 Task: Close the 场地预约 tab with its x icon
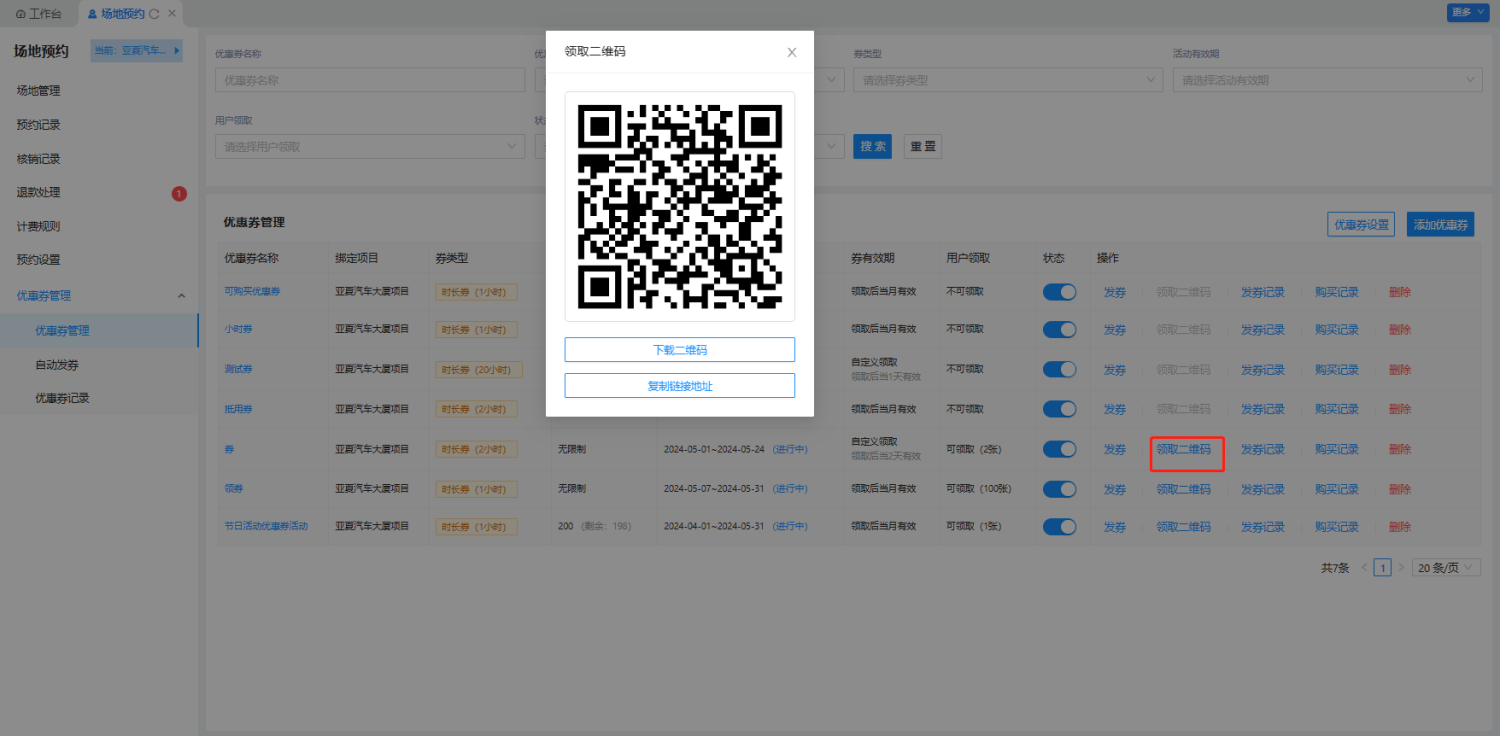coord(172,14)
